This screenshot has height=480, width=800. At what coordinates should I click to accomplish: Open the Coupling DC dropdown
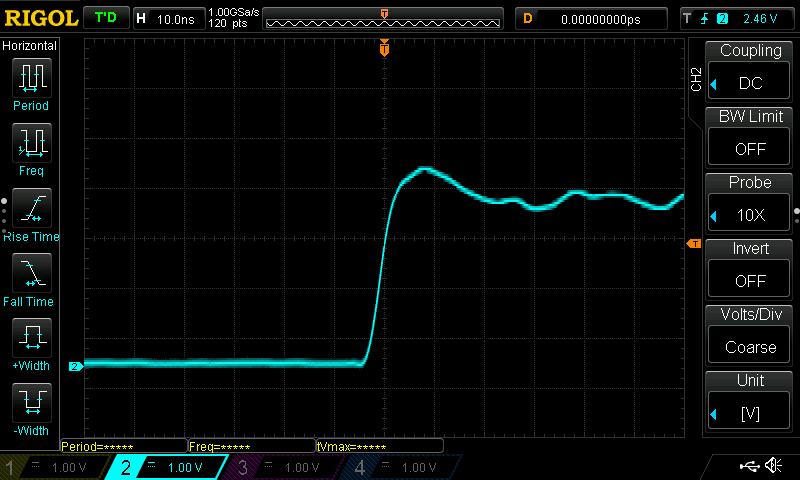(750, 83)
